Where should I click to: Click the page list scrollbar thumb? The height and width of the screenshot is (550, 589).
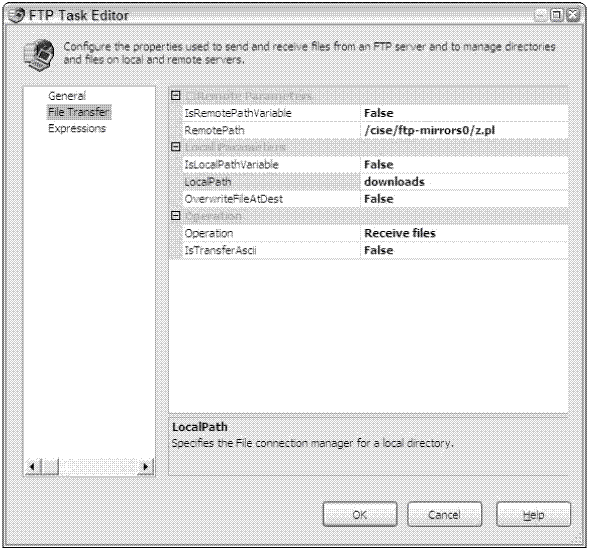50,467
